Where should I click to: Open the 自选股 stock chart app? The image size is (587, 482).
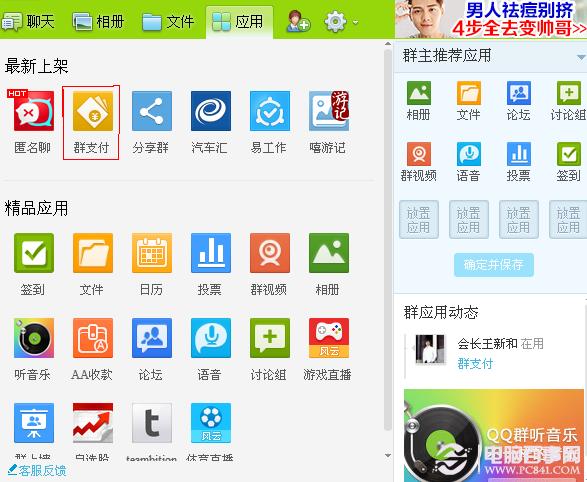92,423
